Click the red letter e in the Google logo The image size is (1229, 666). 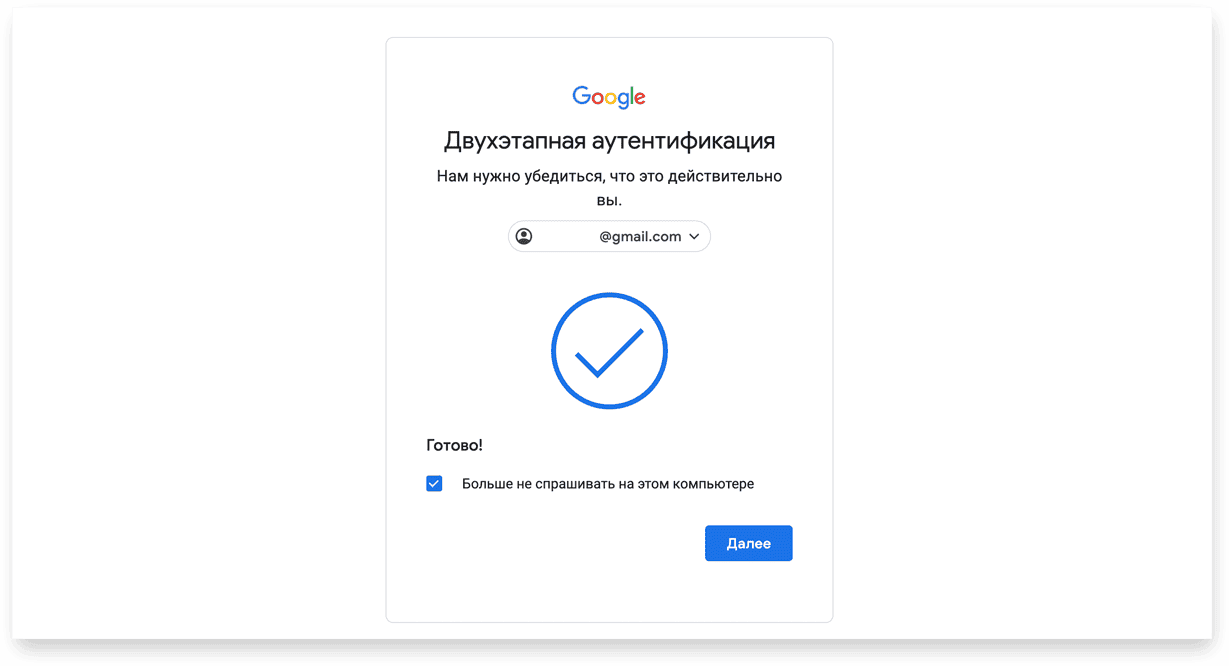click(640, 98)
